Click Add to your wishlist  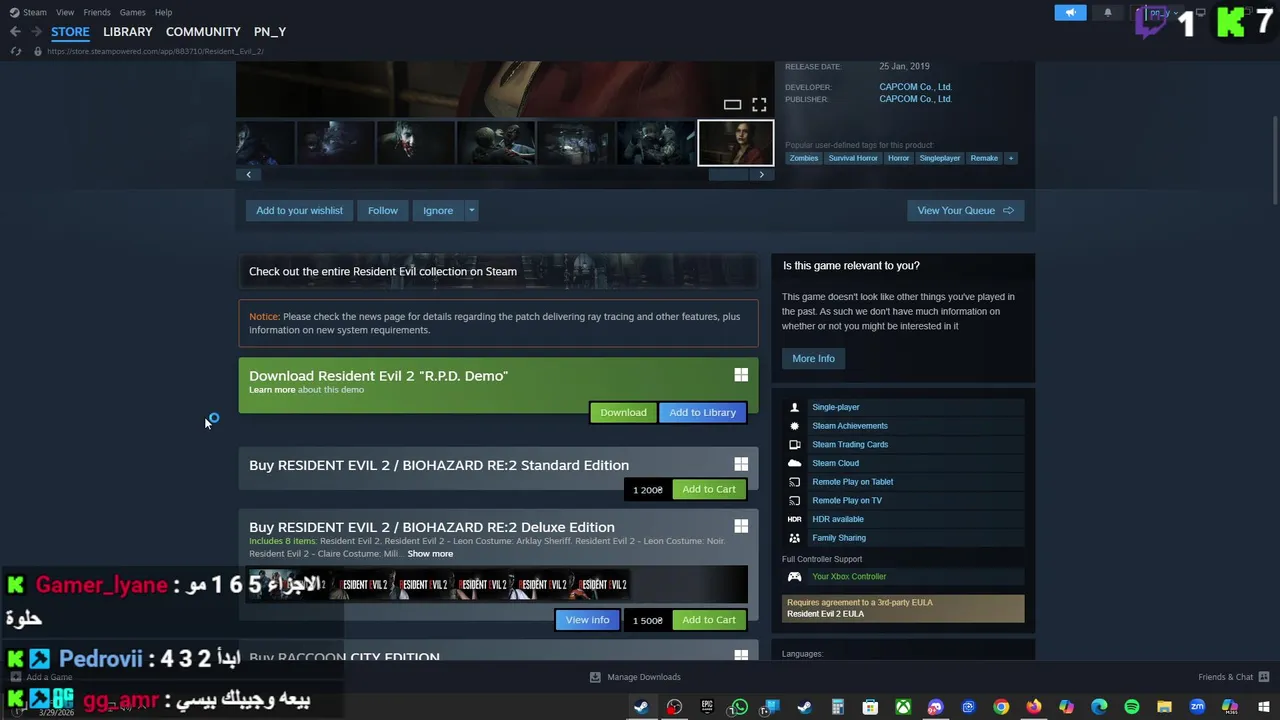(x=299, y=210)
